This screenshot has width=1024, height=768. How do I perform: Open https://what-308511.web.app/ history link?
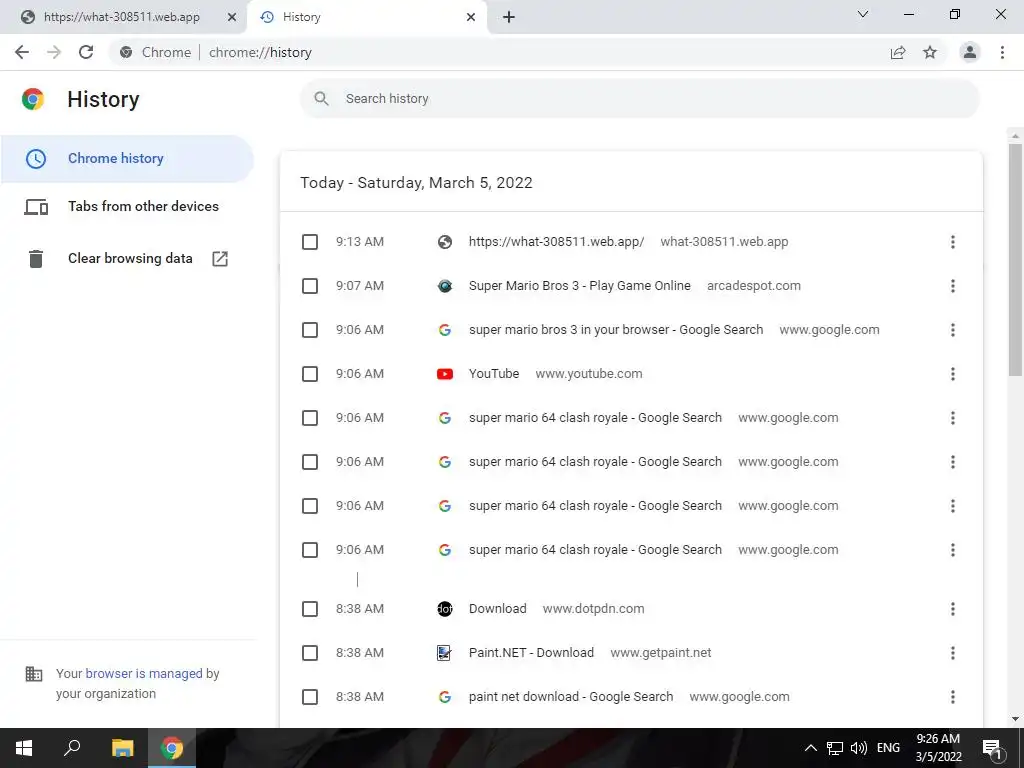[556, 242]
